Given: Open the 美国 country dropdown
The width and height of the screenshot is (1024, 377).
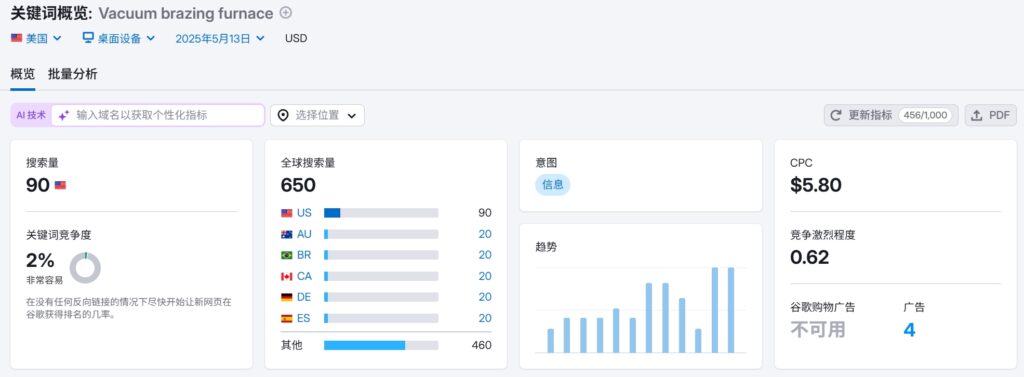Looking at the screenshot, I should coord(37,39).
